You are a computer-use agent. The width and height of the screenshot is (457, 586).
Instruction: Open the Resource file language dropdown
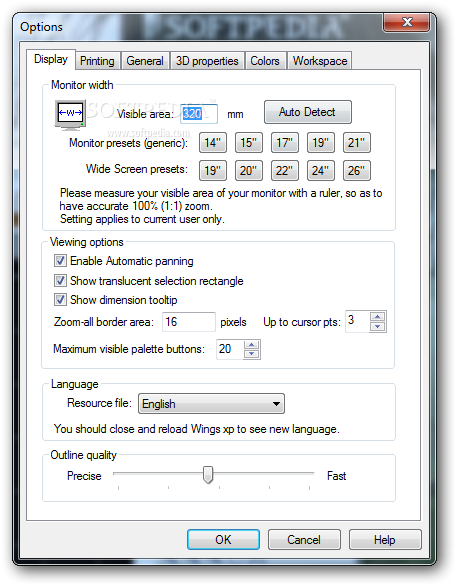[x=211, y=404]
